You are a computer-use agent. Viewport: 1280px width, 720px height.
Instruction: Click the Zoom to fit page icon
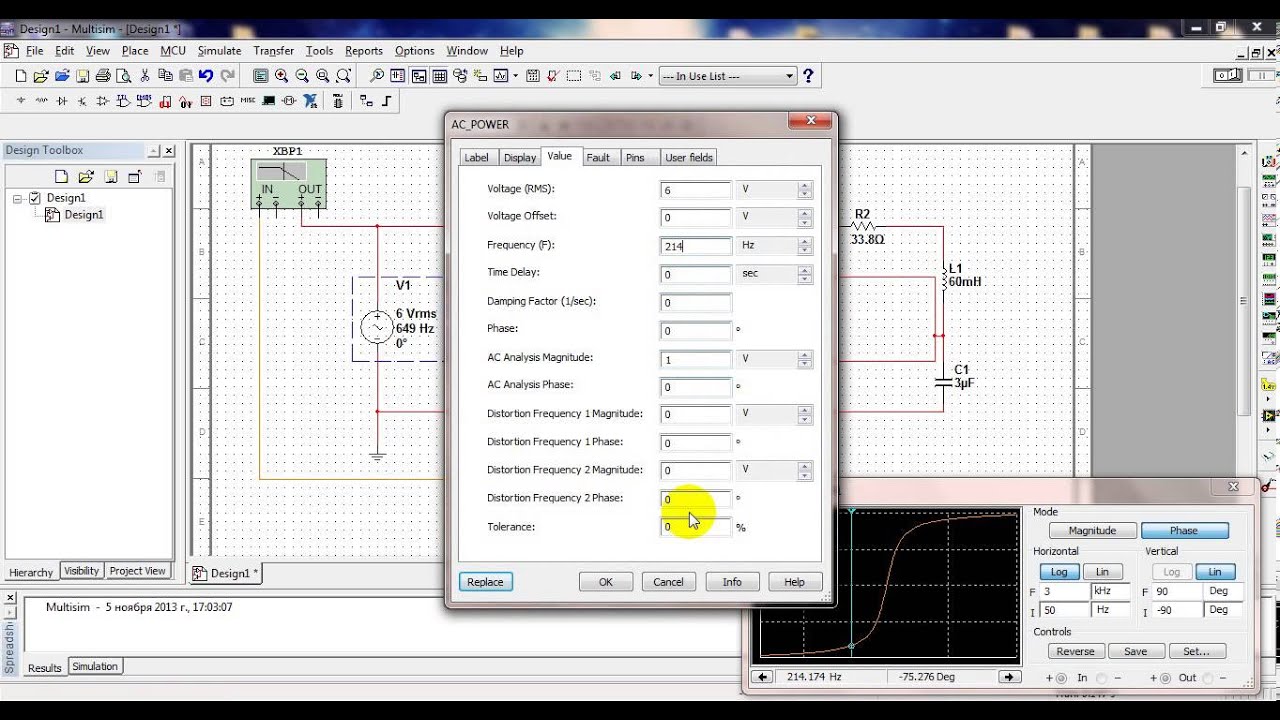coord(343,76)
